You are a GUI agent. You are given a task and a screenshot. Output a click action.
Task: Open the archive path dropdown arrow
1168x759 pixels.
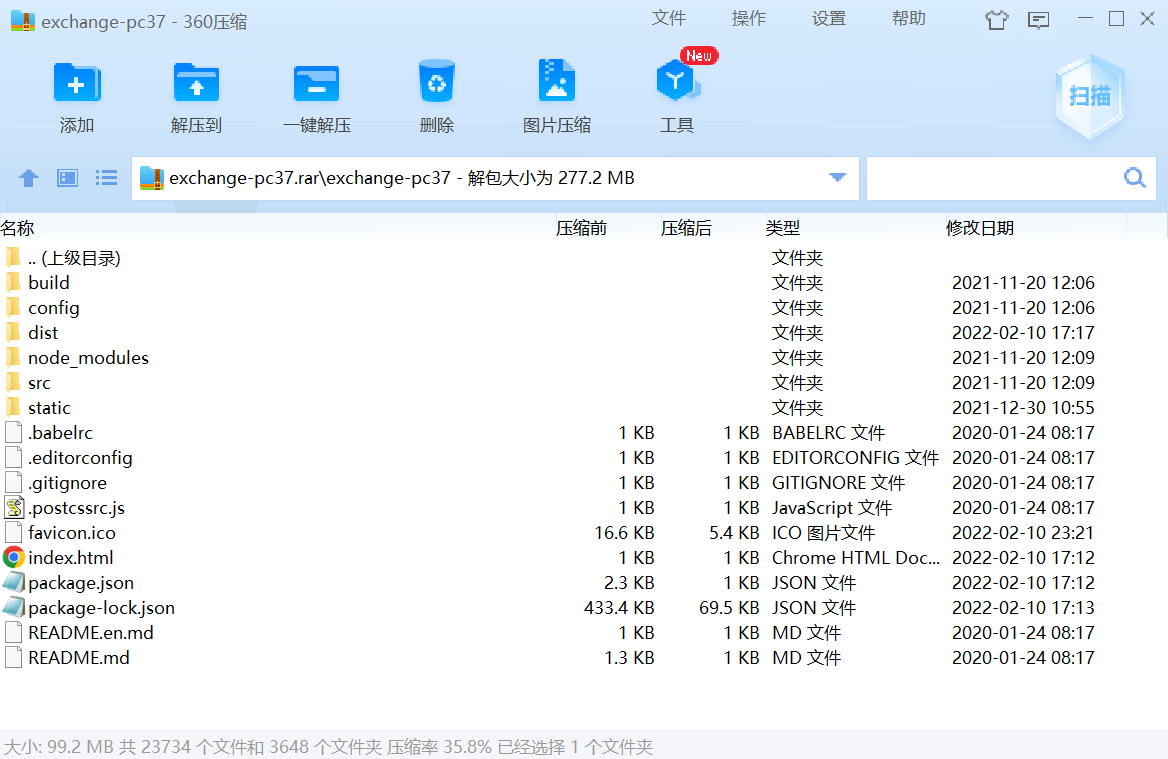(837, 177)
